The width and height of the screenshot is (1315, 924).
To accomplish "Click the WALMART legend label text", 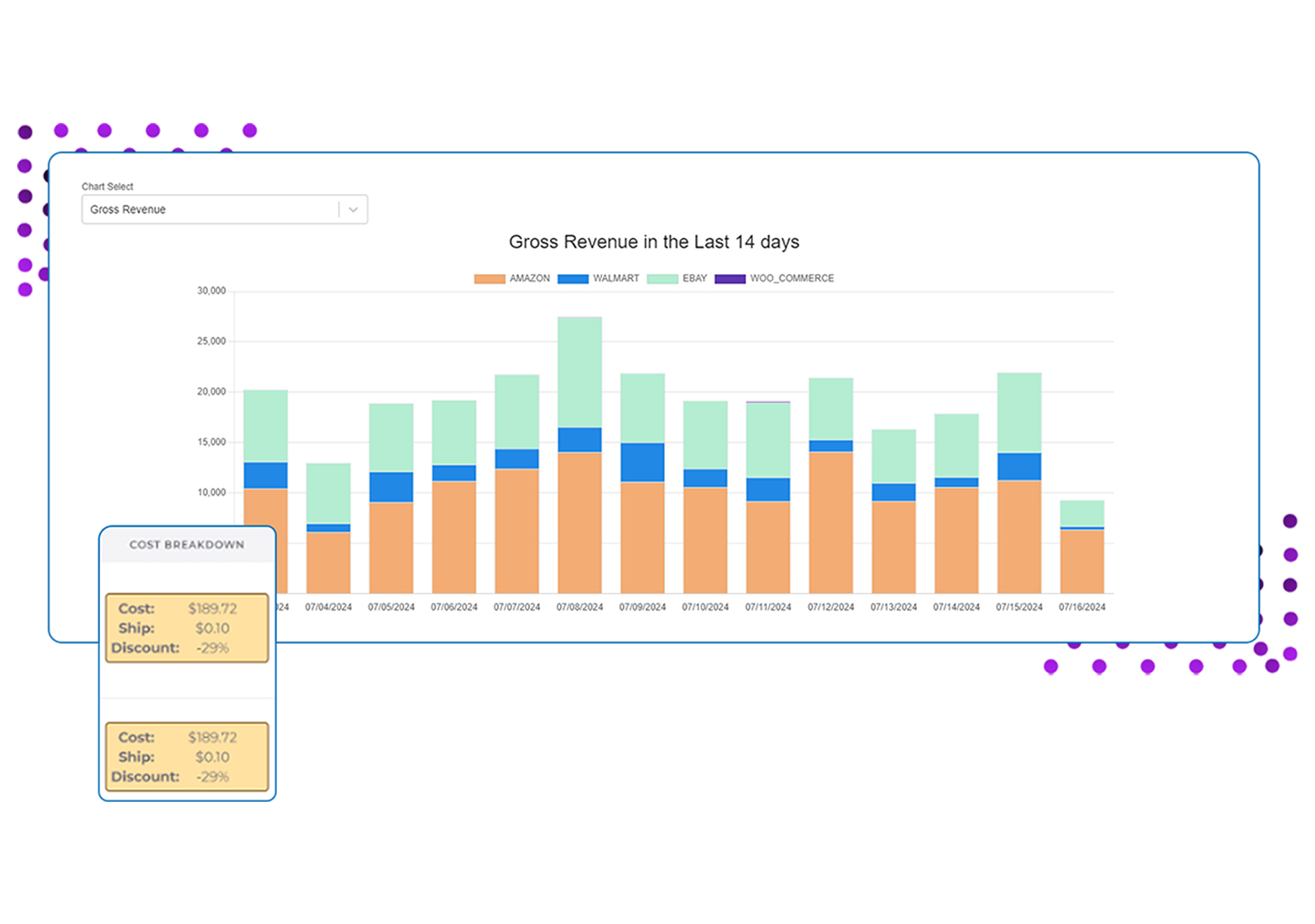I will coord(615,279).
